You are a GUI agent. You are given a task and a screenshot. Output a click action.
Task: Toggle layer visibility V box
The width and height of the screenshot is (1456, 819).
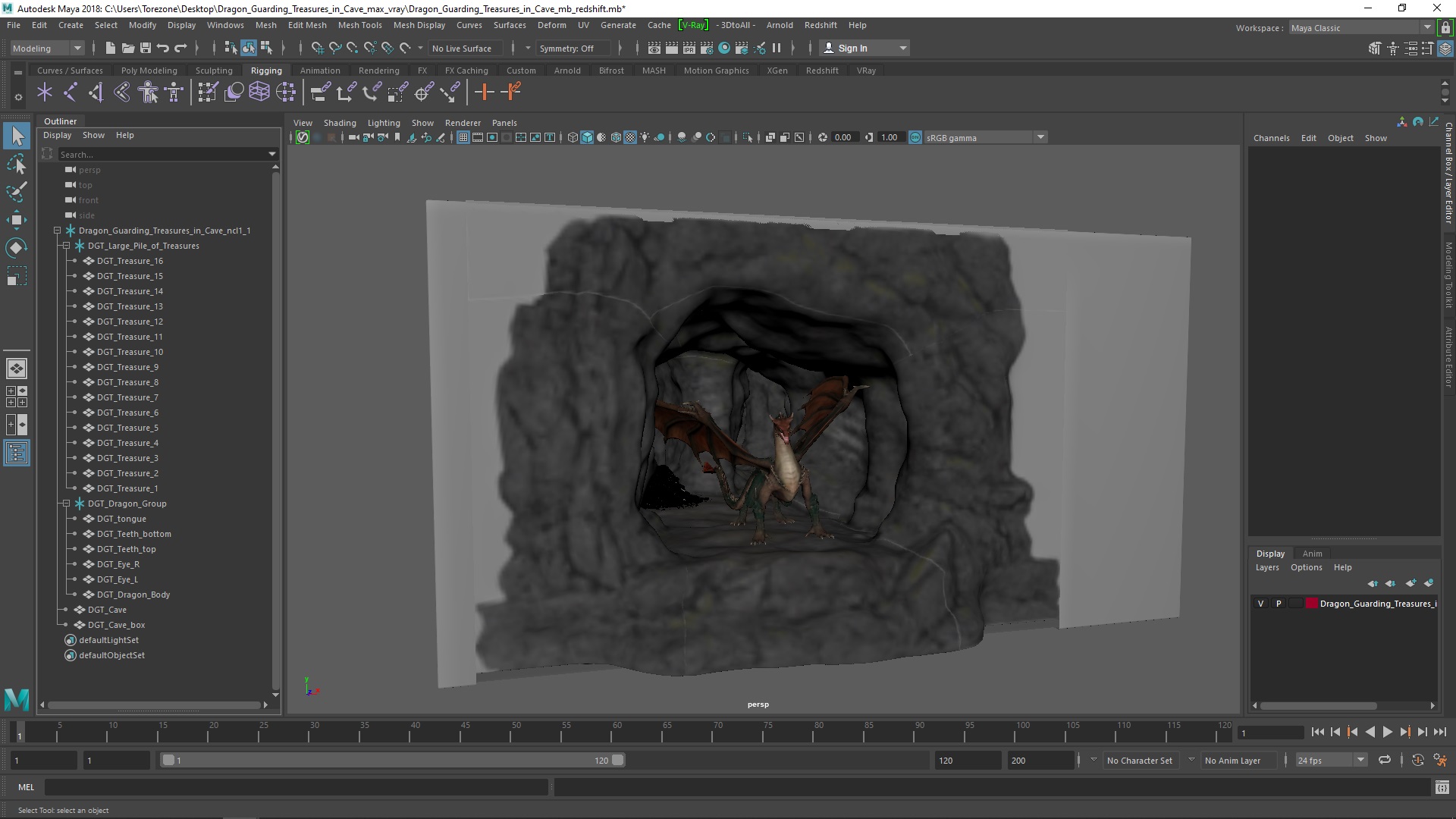[x=1261, y=604]
